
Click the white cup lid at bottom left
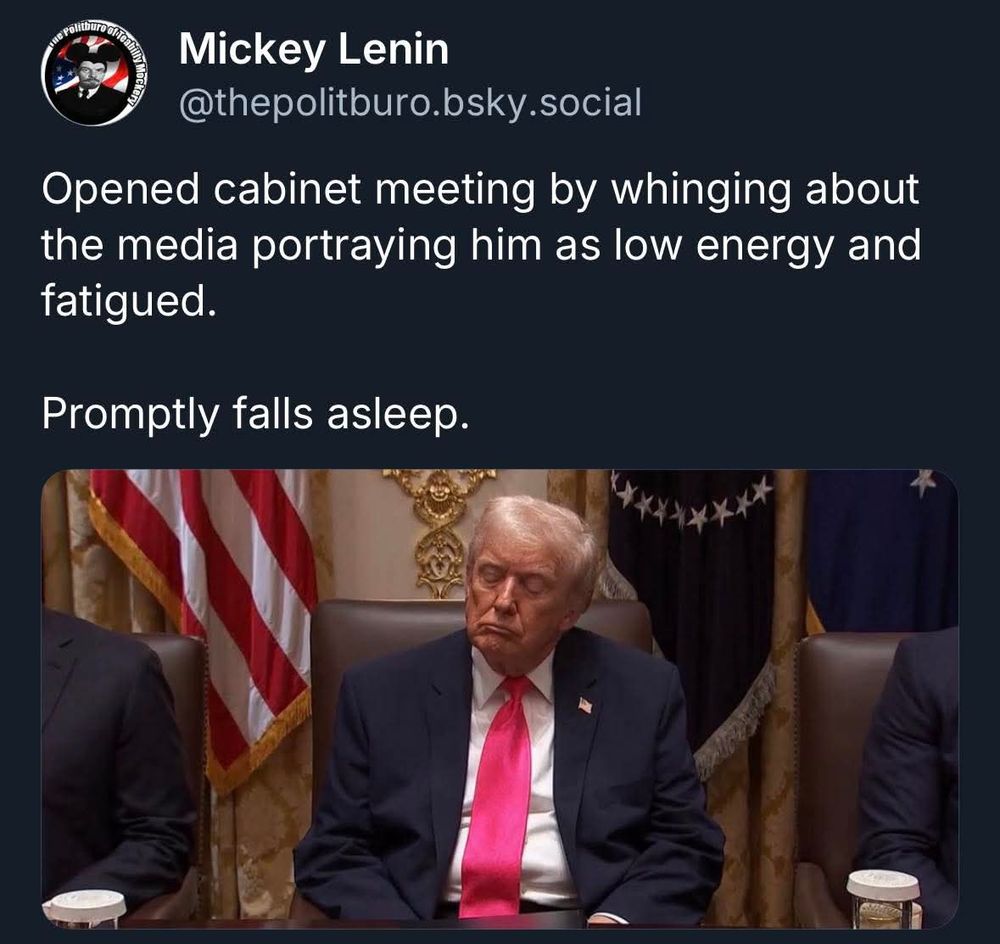(83, 904)
